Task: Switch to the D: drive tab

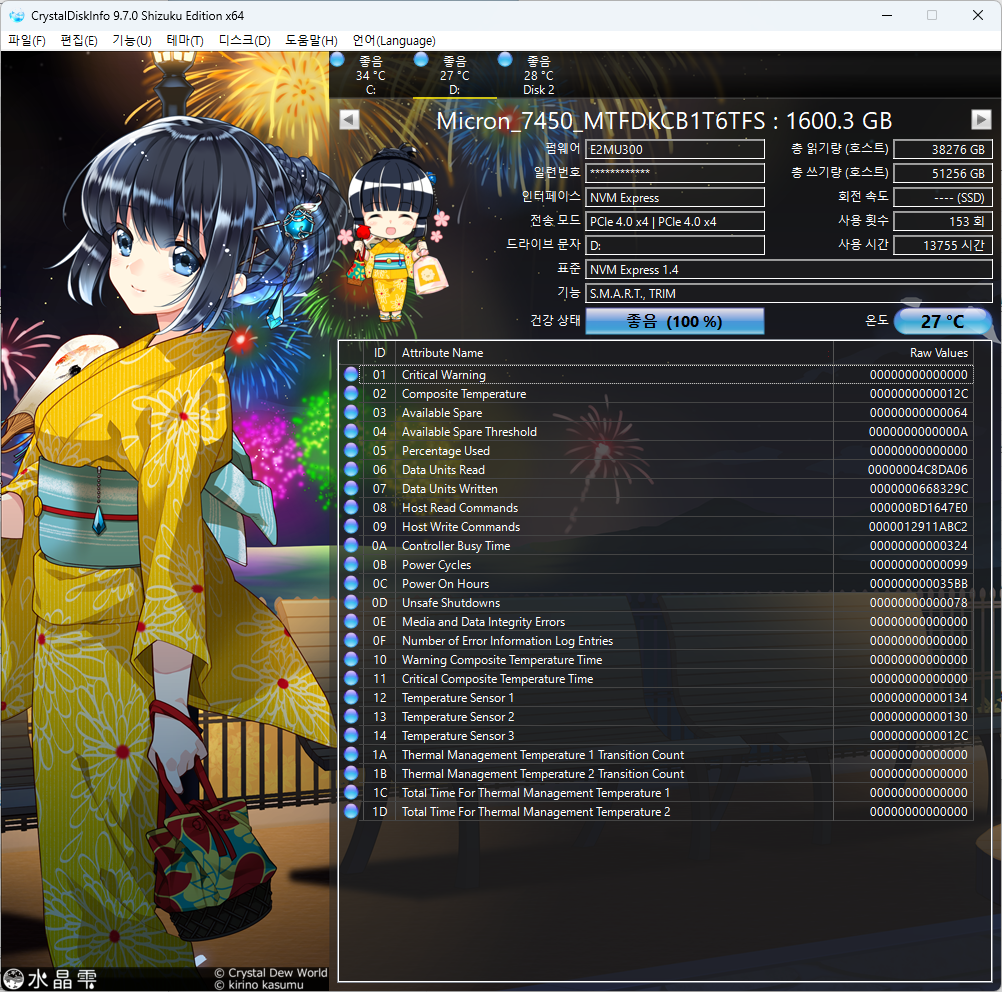Action: [454, 76]
